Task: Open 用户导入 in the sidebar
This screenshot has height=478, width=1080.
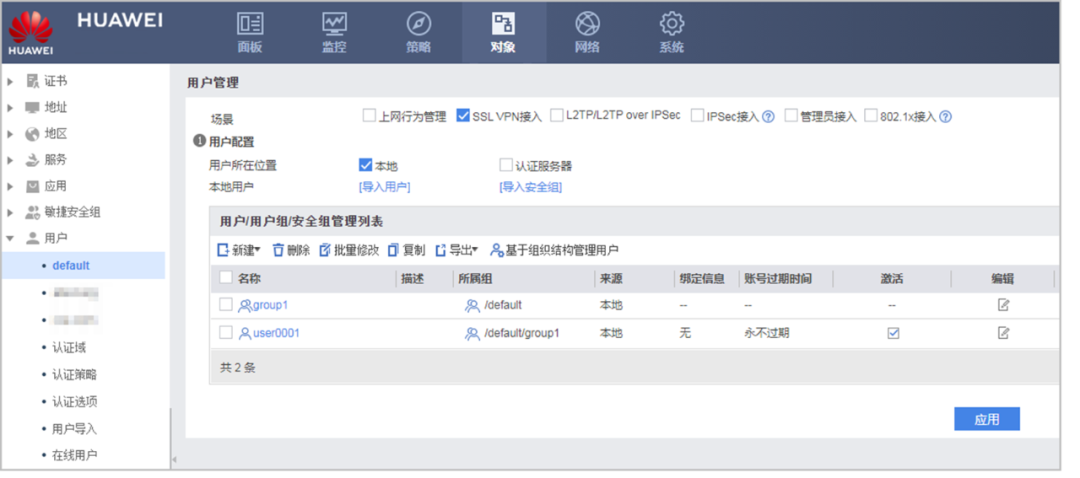Action: [x=74, y=429]
